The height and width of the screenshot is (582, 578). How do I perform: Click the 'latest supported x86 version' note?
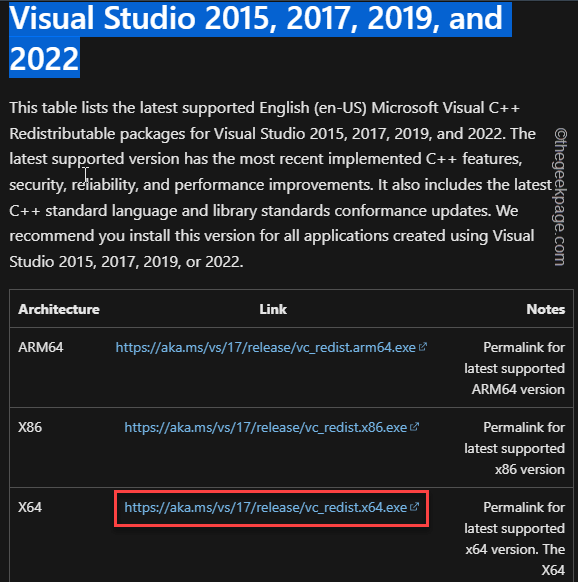coord(515,459)
